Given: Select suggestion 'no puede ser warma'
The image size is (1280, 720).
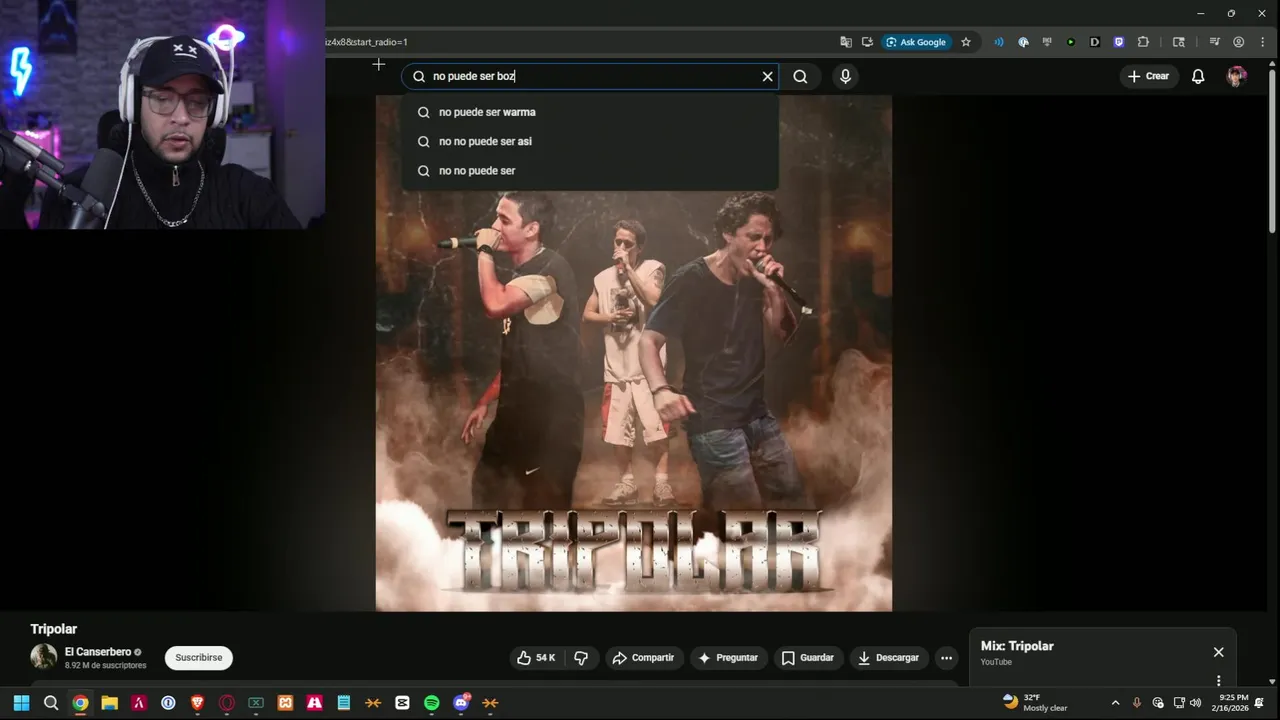Looking at the screenshot, I should 590,112.
